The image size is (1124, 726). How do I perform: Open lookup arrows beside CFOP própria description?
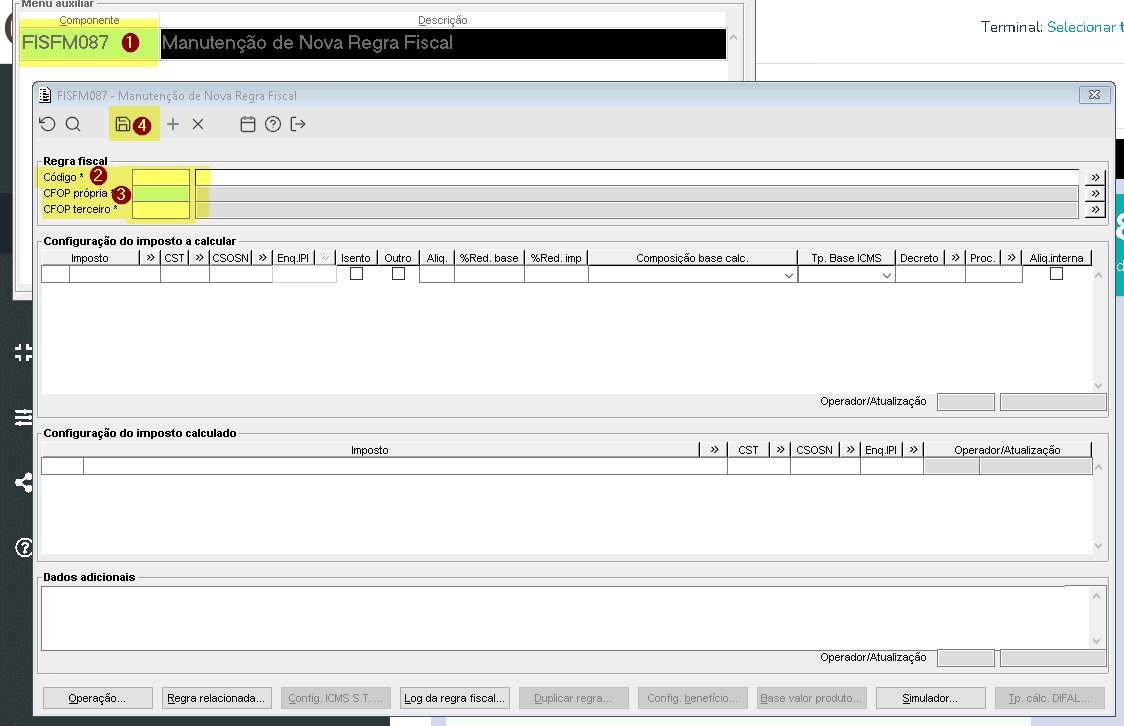point(1095,194)
